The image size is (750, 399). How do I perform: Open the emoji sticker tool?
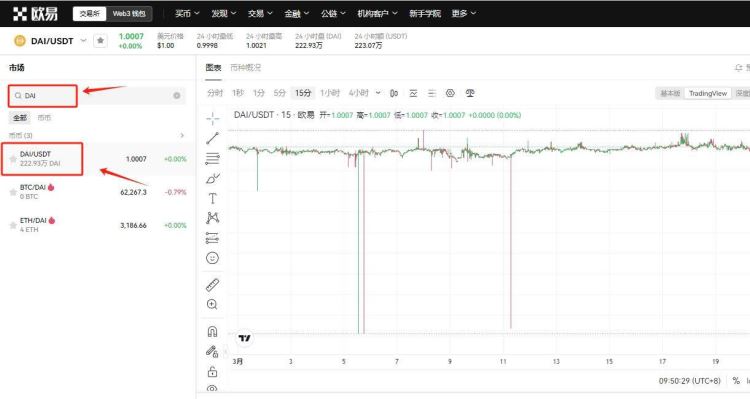pyautogui.click(x=212, y=258)
